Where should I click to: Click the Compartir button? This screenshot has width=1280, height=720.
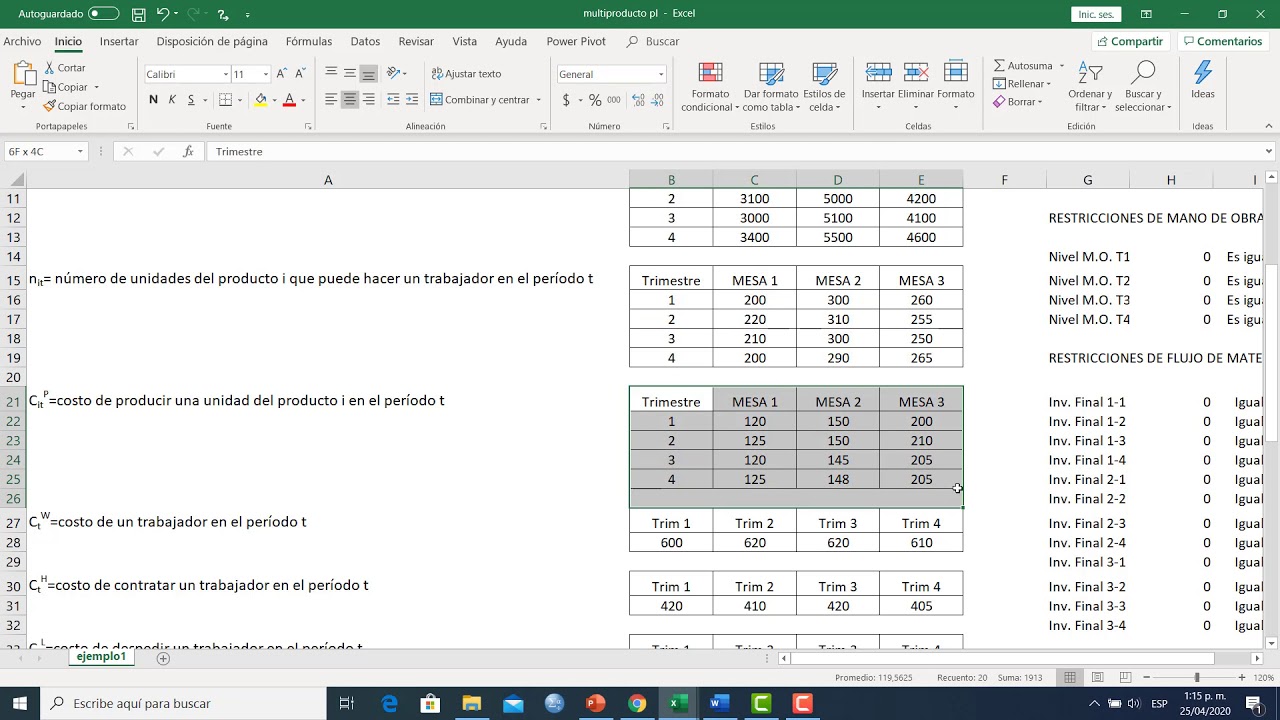click(1129, 42)
